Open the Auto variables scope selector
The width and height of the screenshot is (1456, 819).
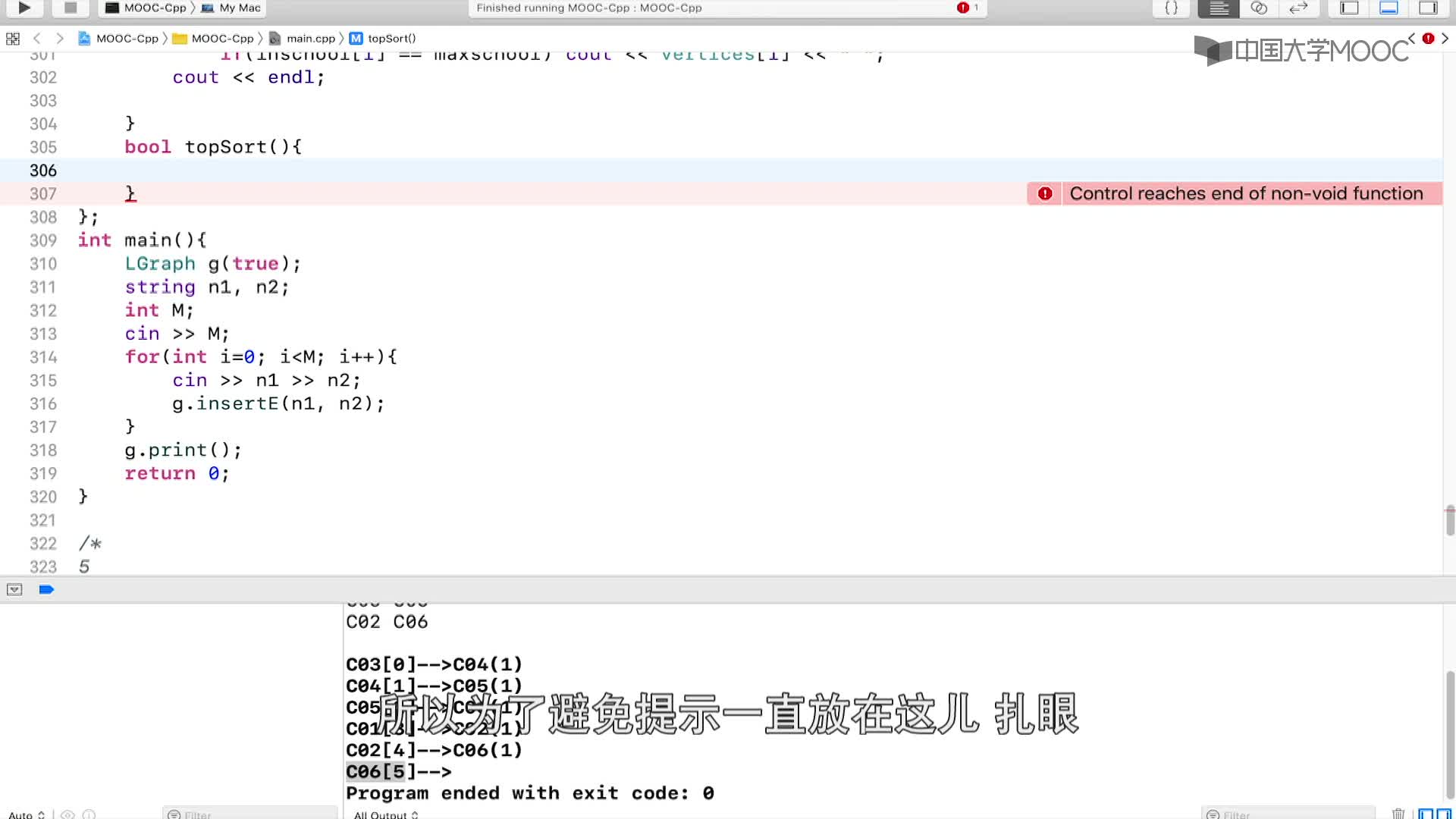tap(27, 814)
